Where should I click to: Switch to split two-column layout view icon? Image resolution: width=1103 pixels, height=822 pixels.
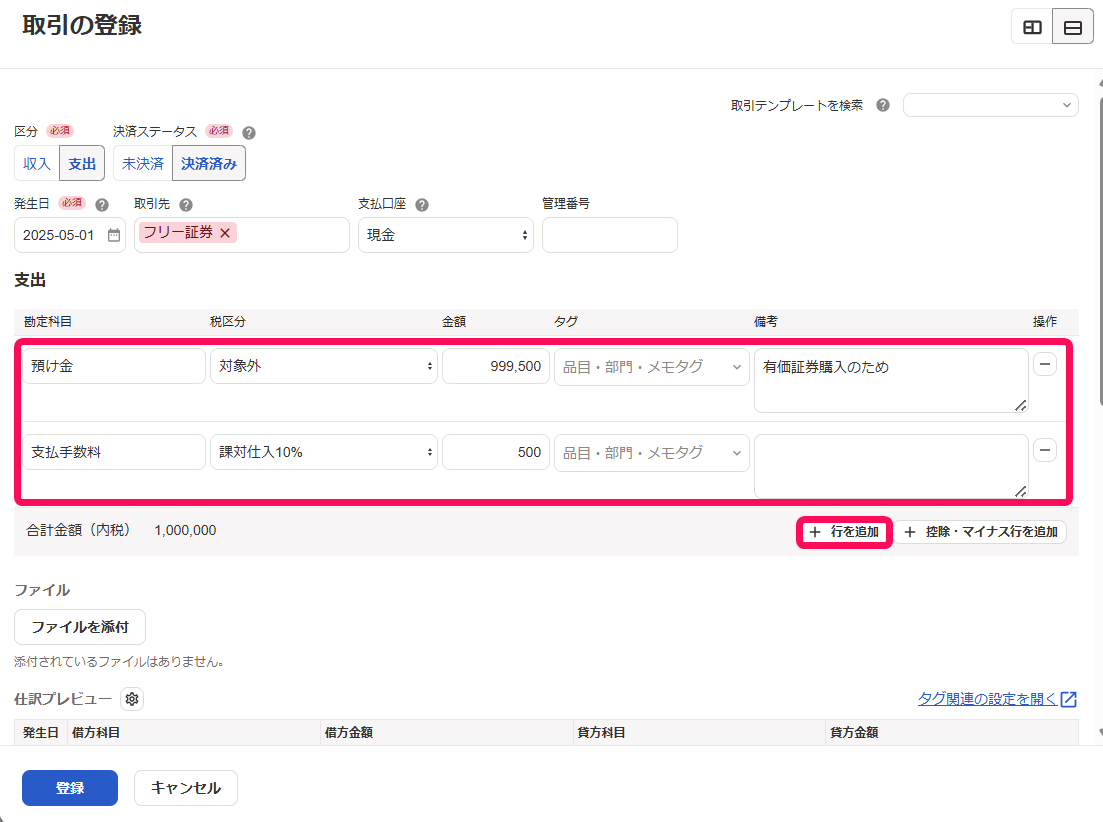click(1032, 27)
